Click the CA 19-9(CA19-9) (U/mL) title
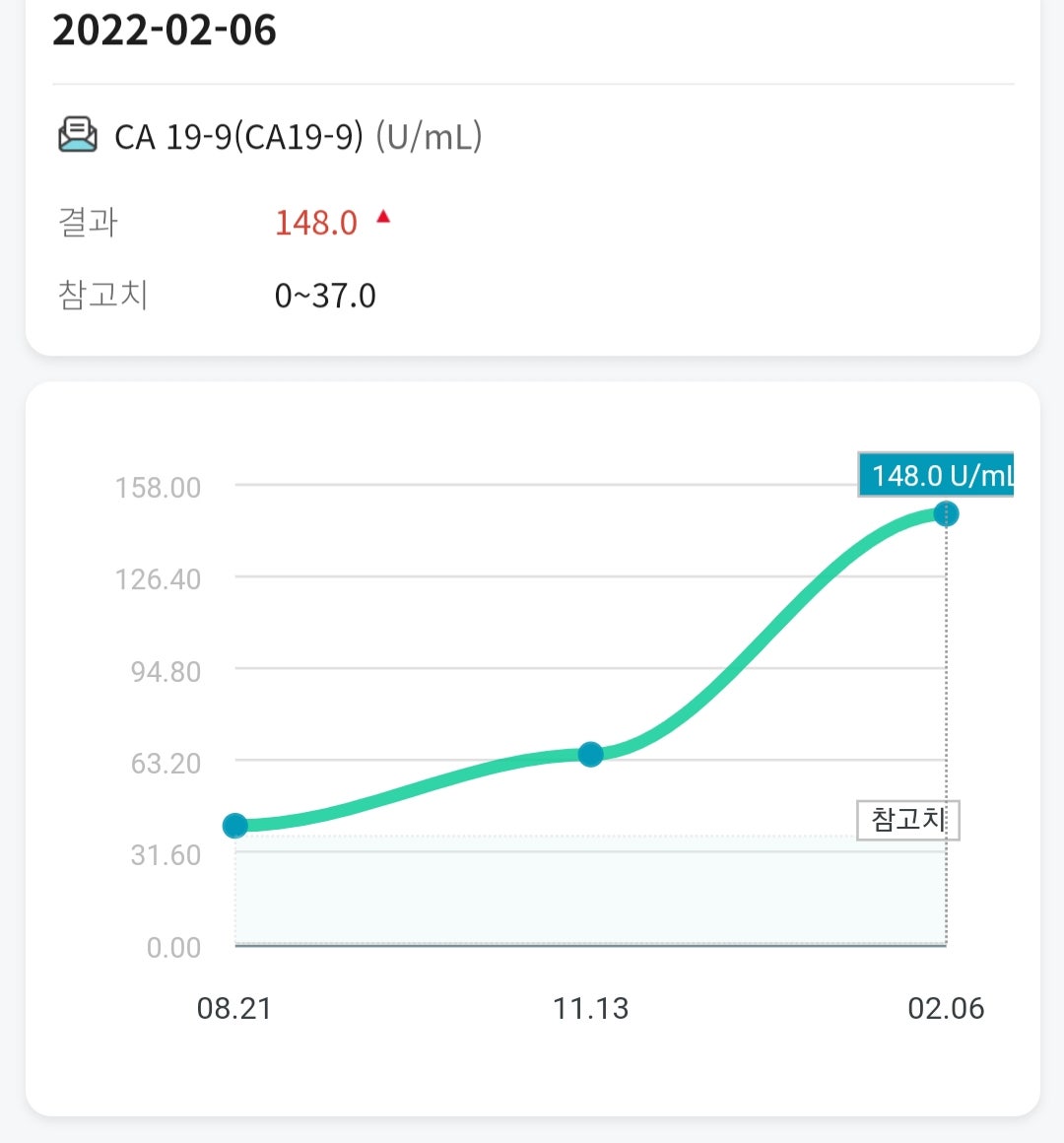Viewport: 1064px width, 1143px height. tap(299, 136)
